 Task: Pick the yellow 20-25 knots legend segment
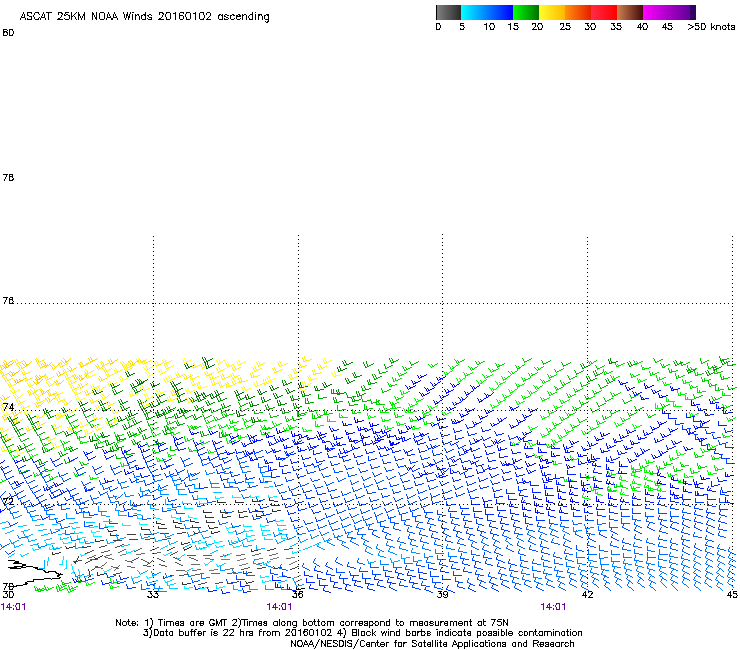click(552, 12)
